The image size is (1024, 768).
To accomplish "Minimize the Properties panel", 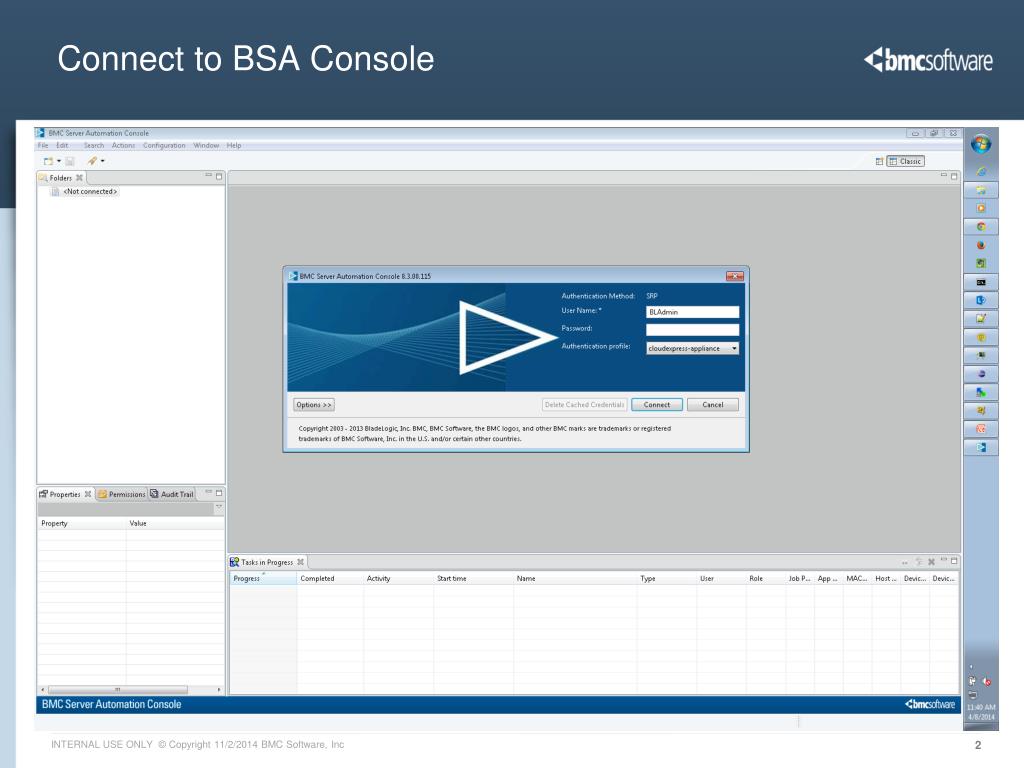I will (x=209, y=492).
